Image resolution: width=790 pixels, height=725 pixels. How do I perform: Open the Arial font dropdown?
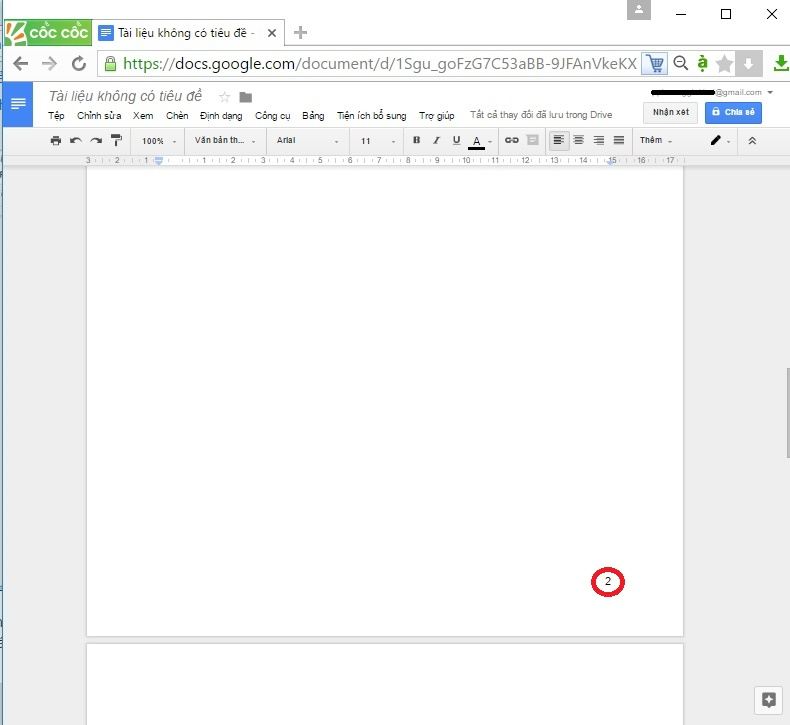(307, 141)
